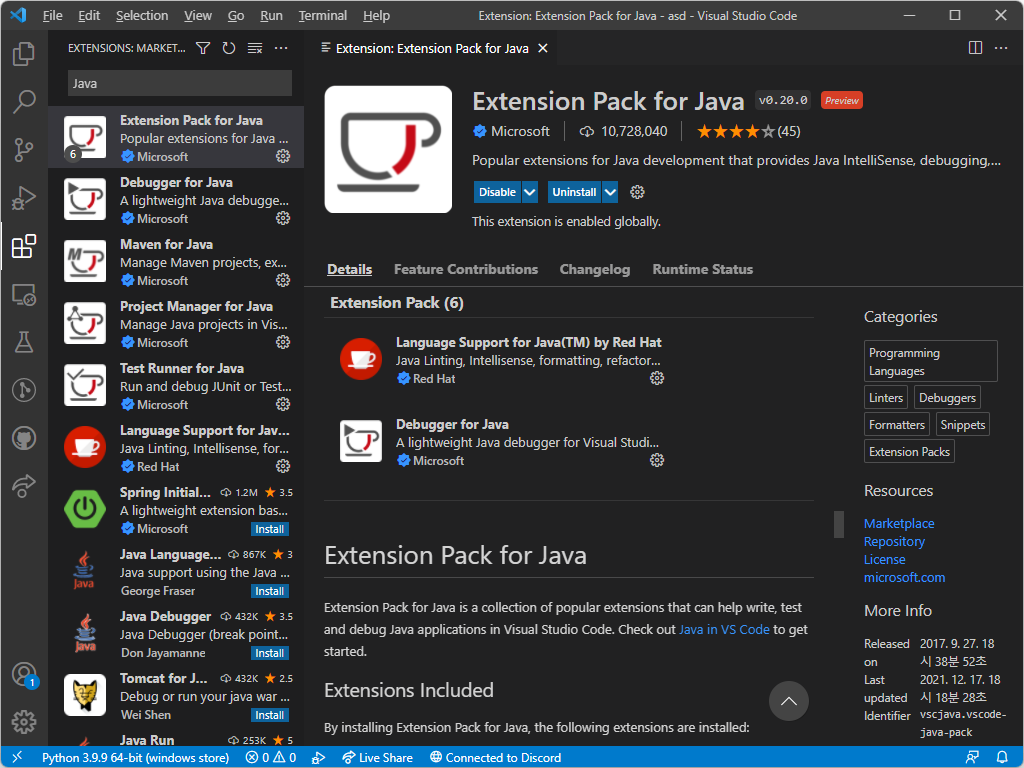Open the Python 3.9.9 interpreter selector

point(135,758)
